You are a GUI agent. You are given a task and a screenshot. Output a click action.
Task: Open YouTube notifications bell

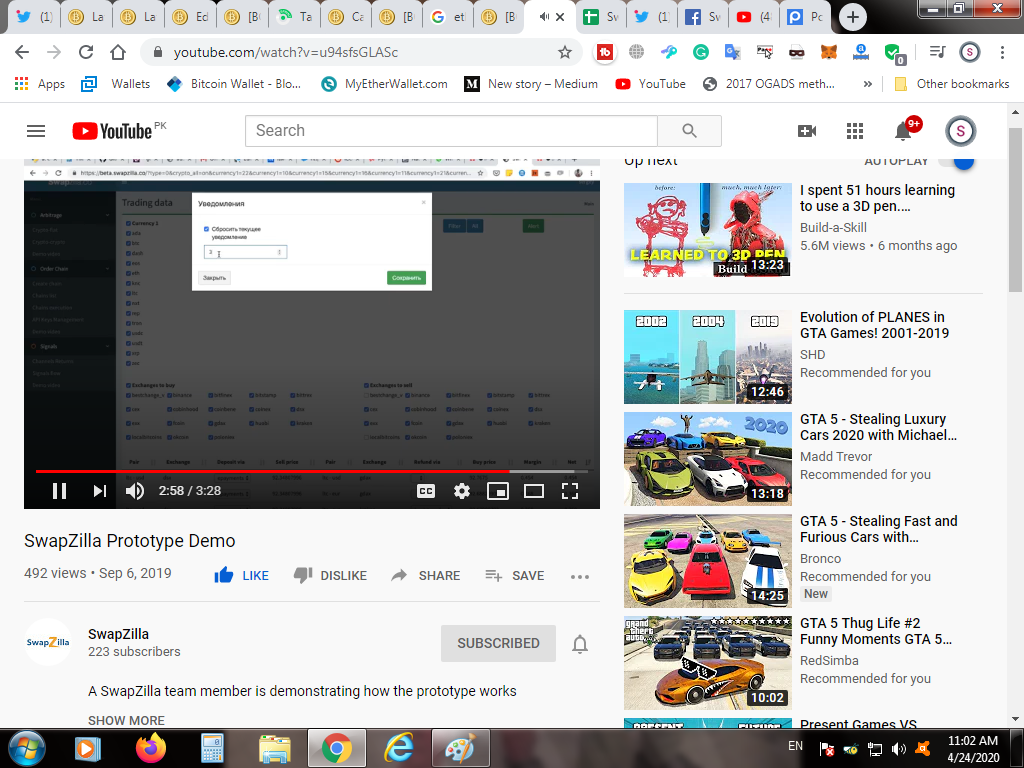[x=904, y=130]
